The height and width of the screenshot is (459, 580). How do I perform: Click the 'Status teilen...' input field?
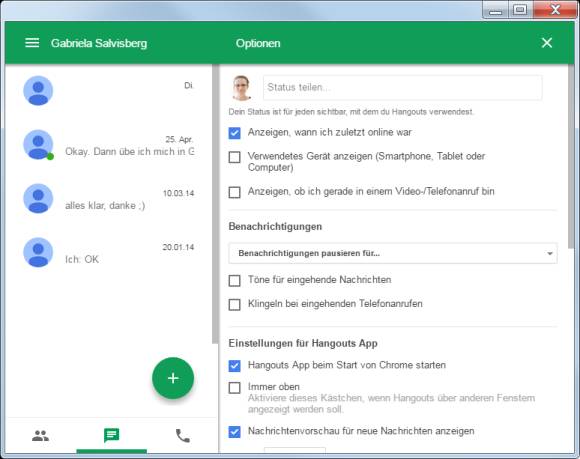402,88
